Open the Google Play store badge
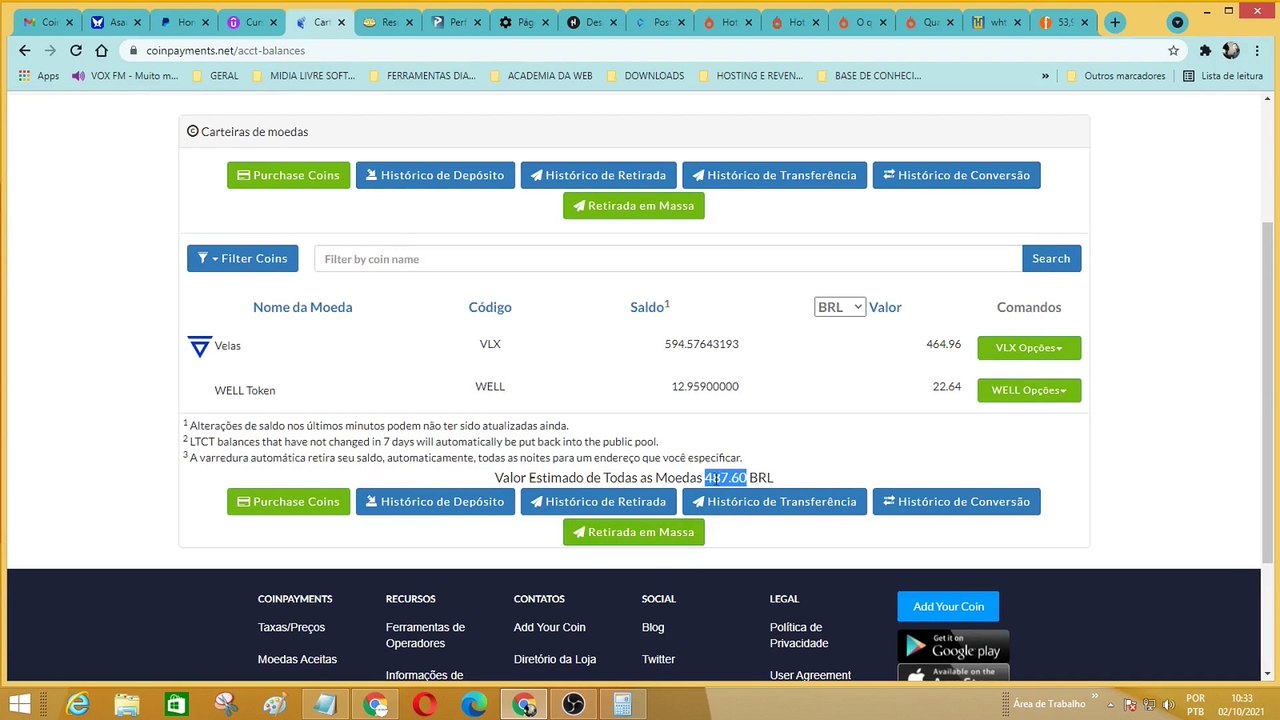 point(953,645)
